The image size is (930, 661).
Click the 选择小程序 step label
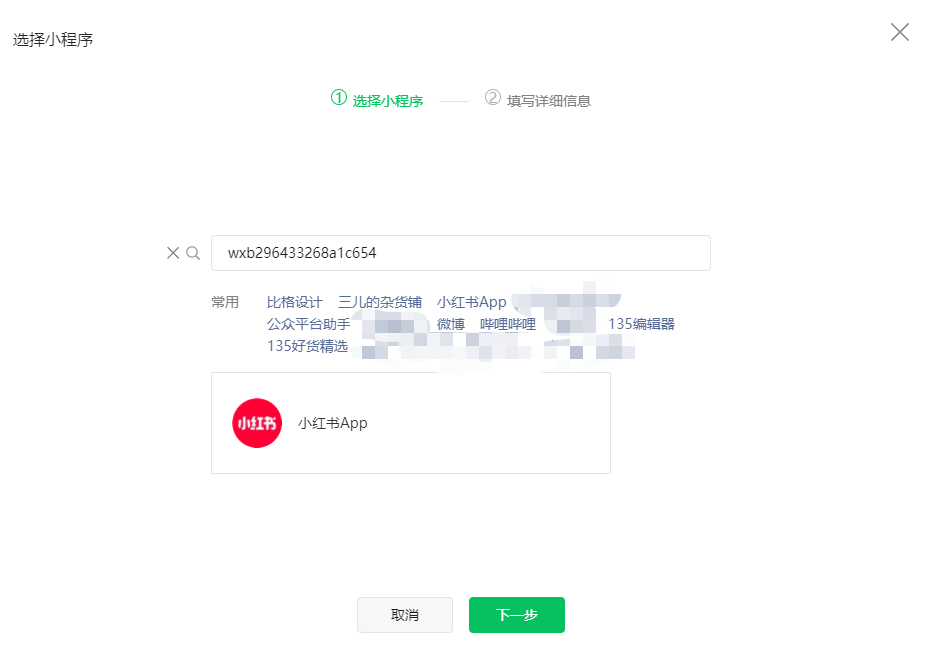(388, 101)
